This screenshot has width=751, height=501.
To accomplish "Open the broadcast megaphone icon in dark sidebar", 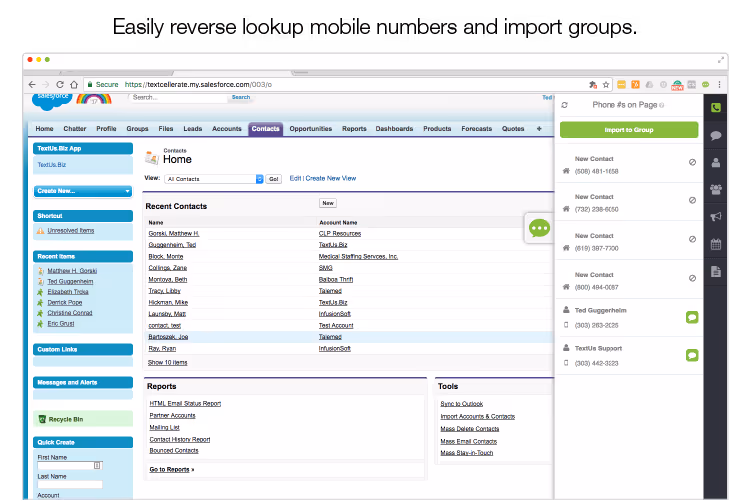I will click(x=716, y=217).
